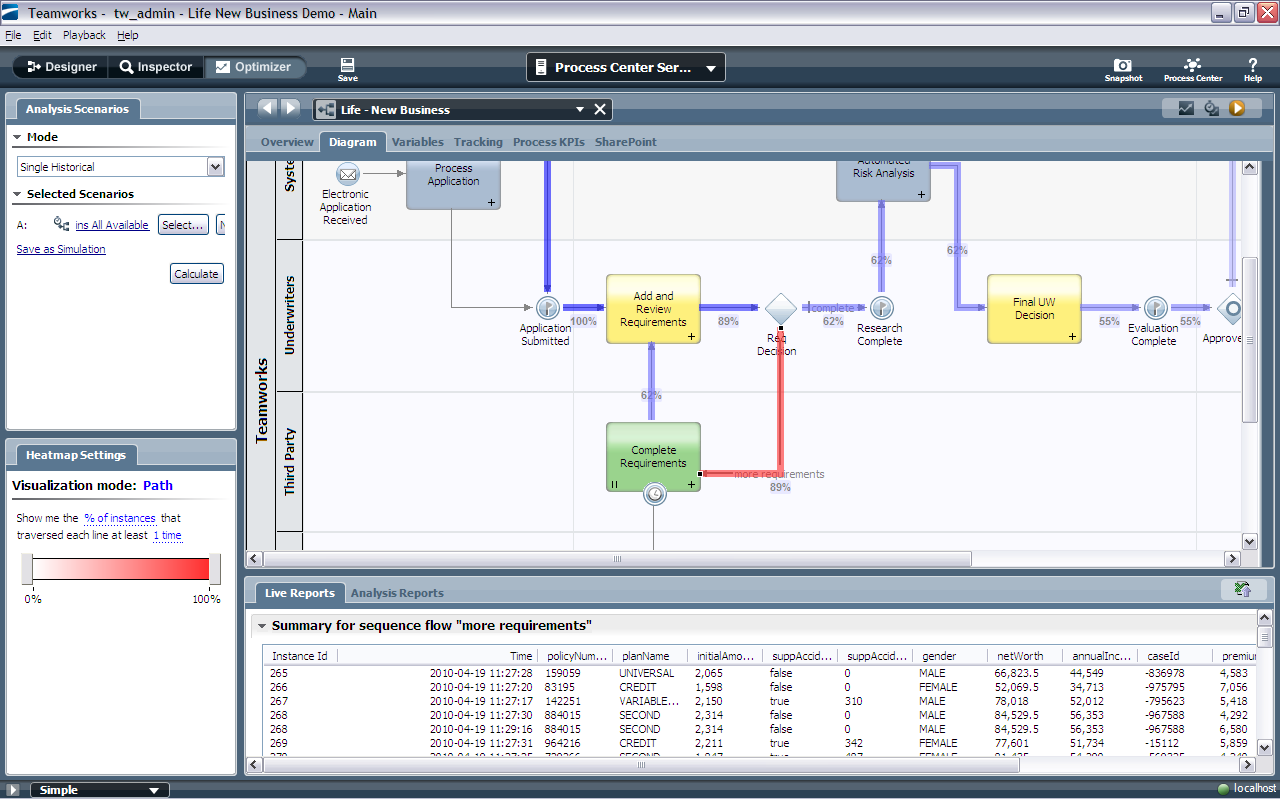Switch to the Overview tab
Screen dimensions: 1280x800
pyautogui.click(x=287, y=142)
